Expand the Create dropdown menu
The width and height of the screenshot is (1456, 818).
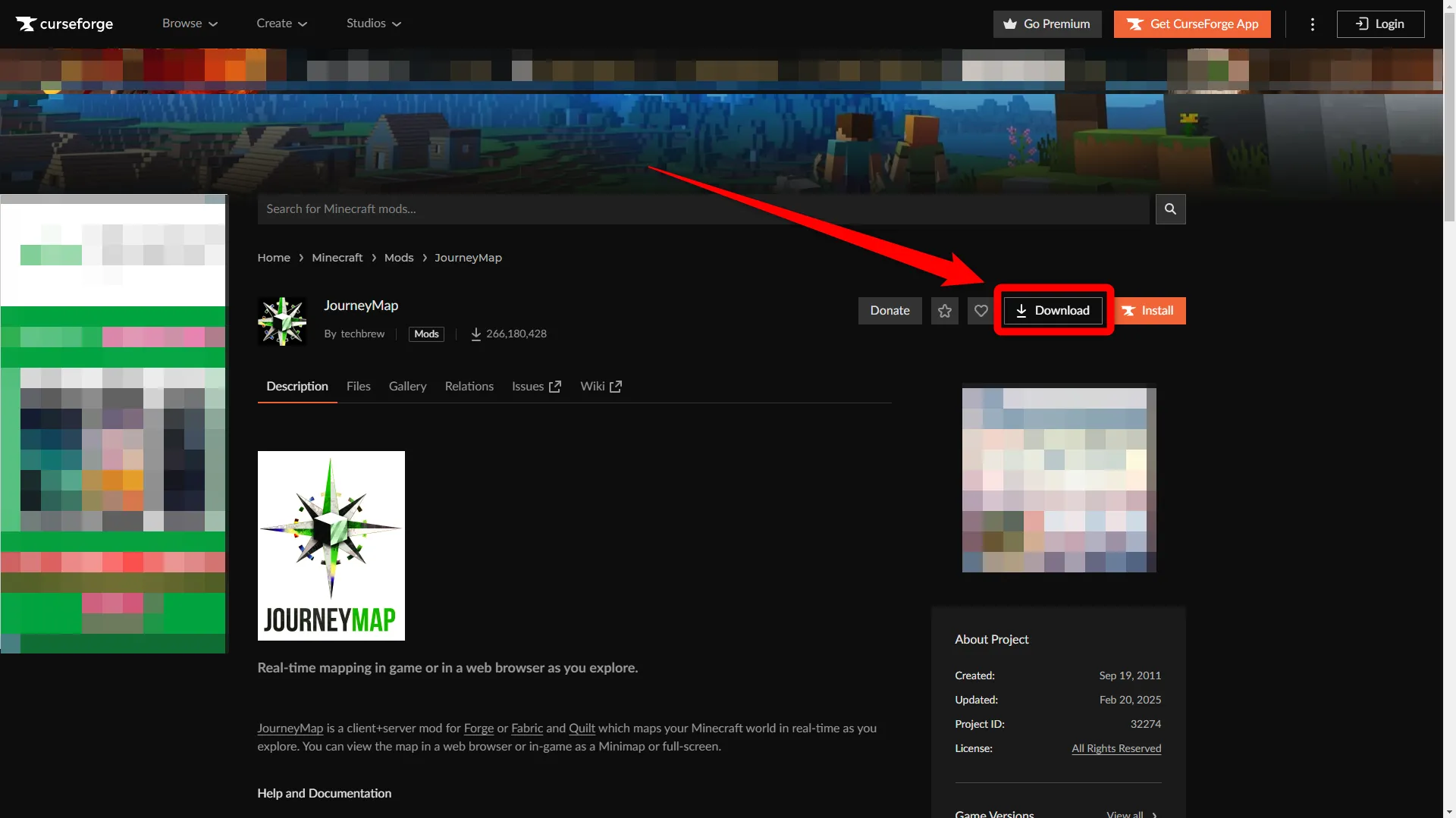[x=281, y=24]
